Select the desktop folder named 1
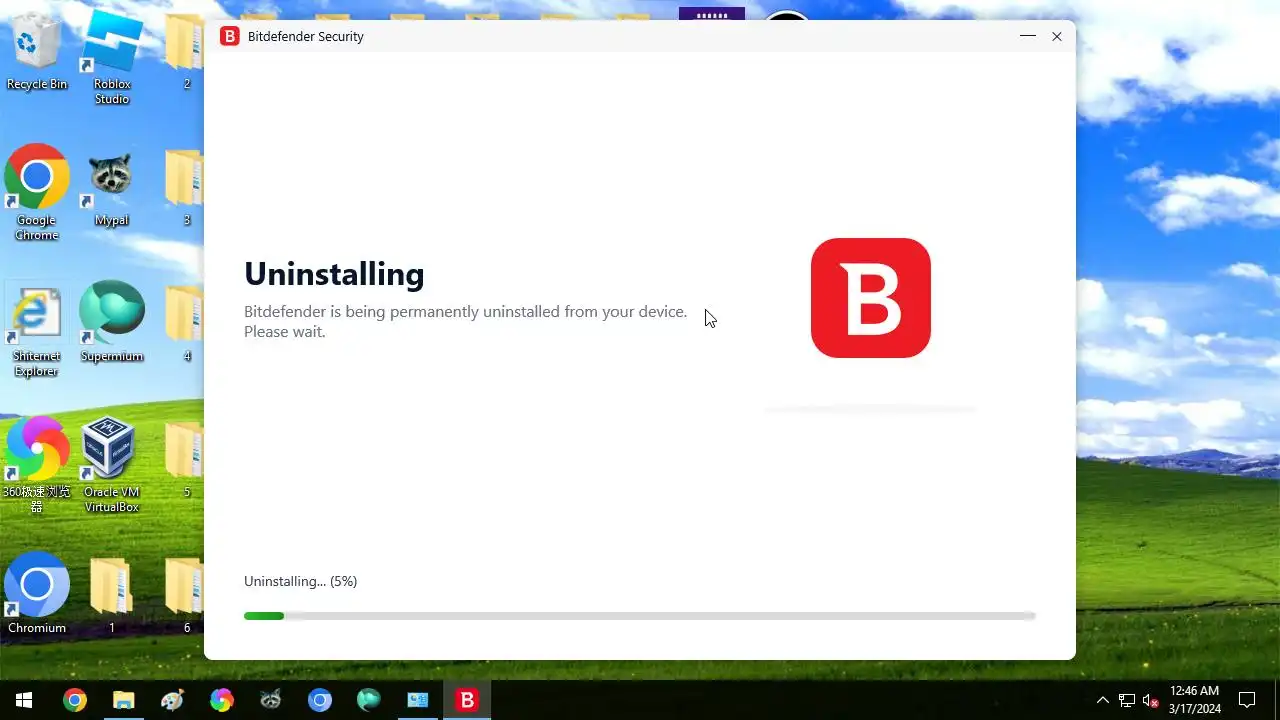This screenshot has height=720, width=1280. click(112, 595)
